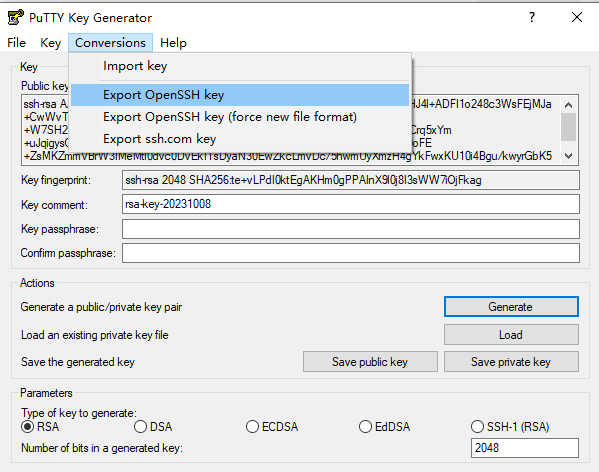Click the public key scrollbar up arrow
The height and width of the screenshot is (472, 599).
568,105
